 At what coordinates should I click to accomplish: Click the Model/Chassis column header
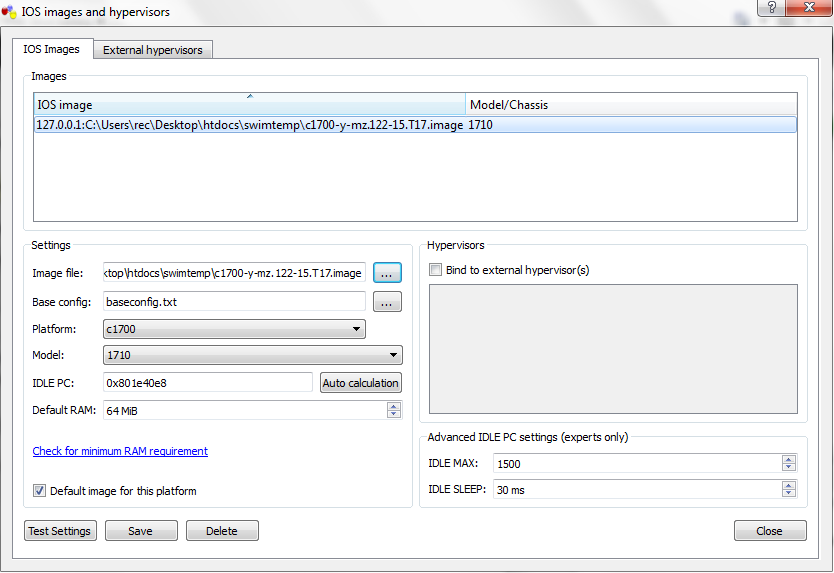tap(631, 104)
